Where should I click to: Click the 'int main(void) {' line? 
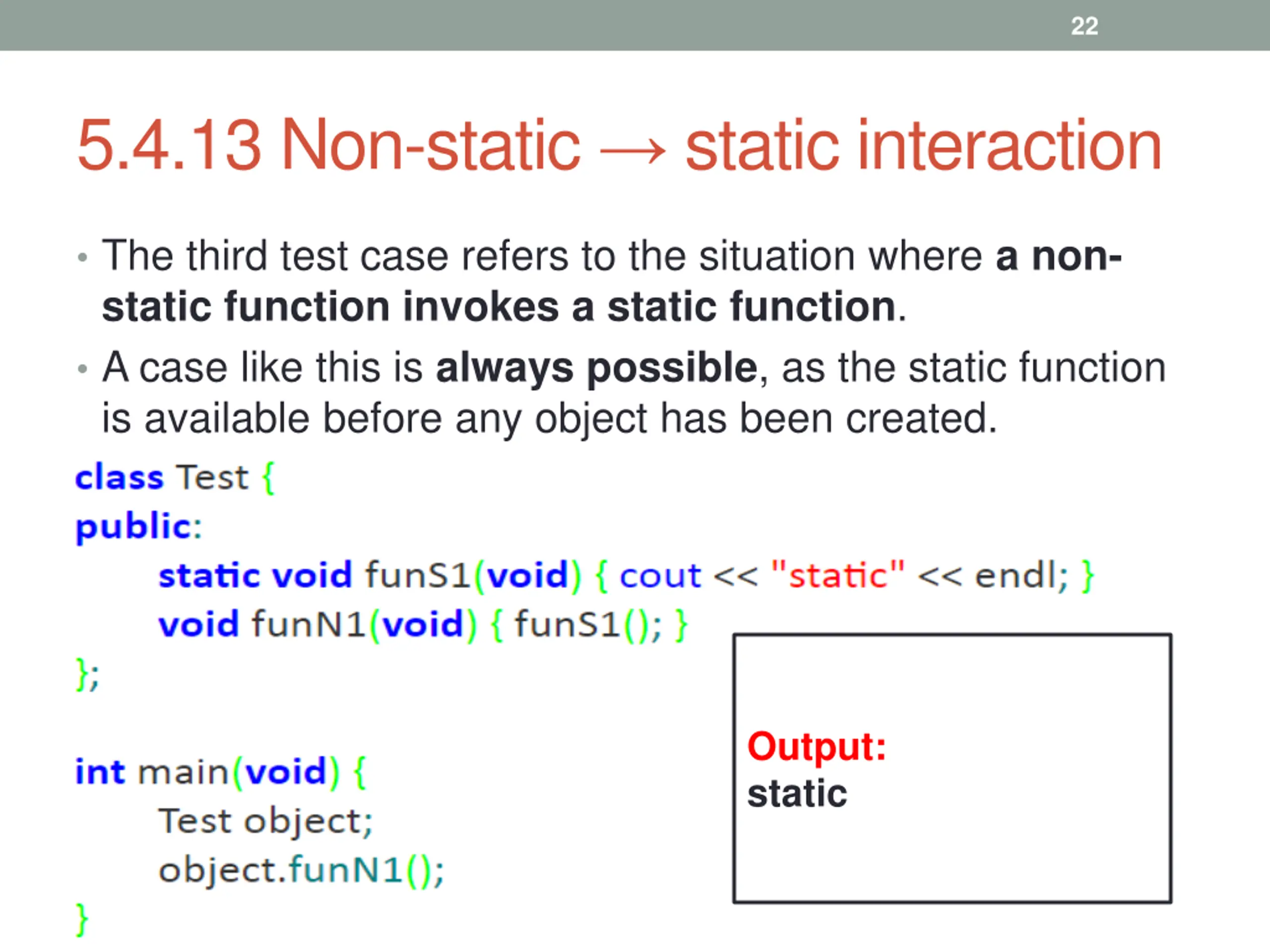tap(220, 772)
